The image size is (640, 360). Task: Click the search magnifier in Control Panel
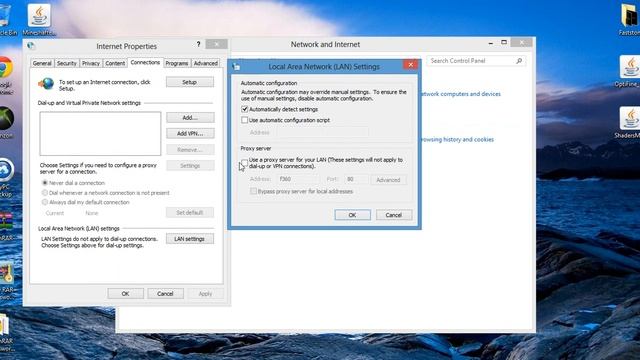coord(519,61)
